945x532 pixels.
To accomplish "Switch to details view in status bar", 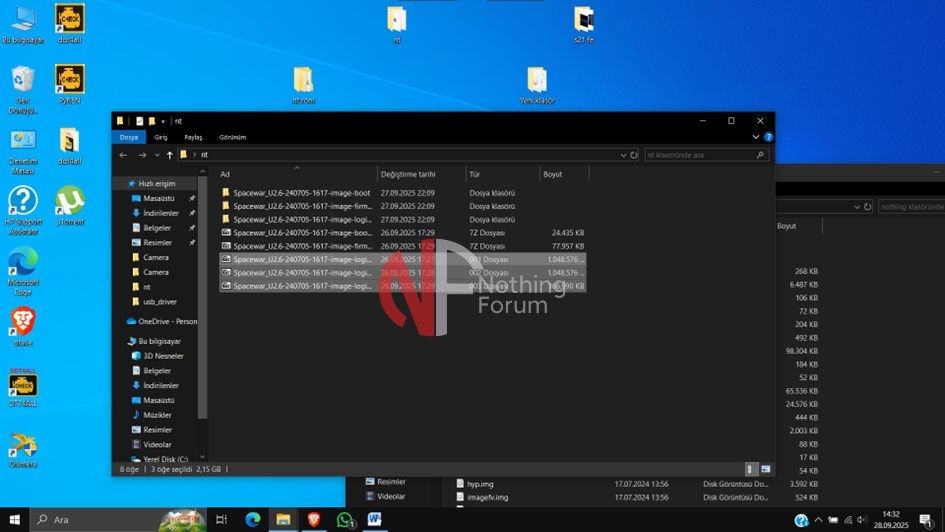I will coord(751,468).
